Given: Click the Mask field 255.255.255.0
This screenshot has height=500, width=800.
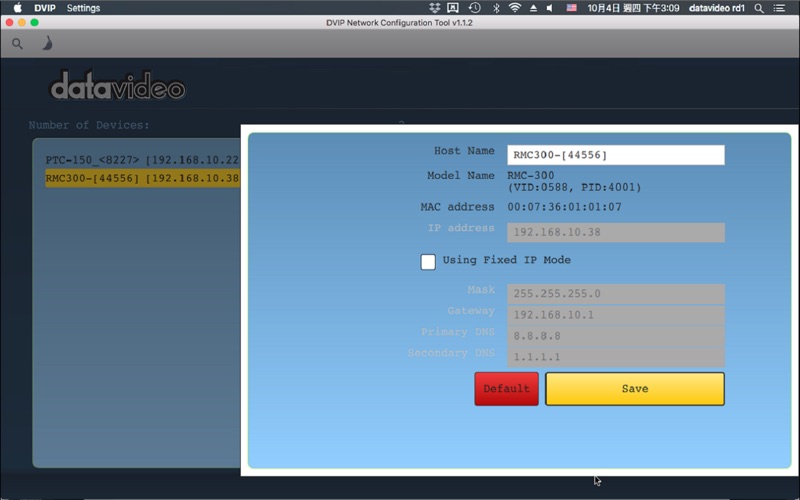Looking at the screenshot, I should (615, 294).
